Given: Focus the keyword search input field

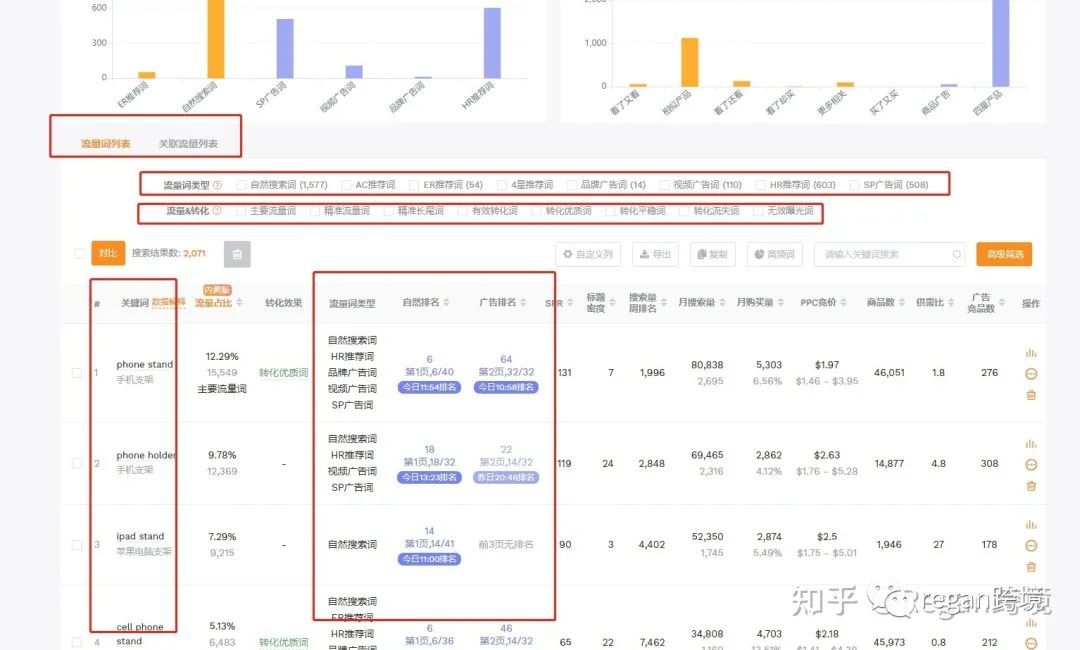Looking at the screenshot, I should click(889, 254).
